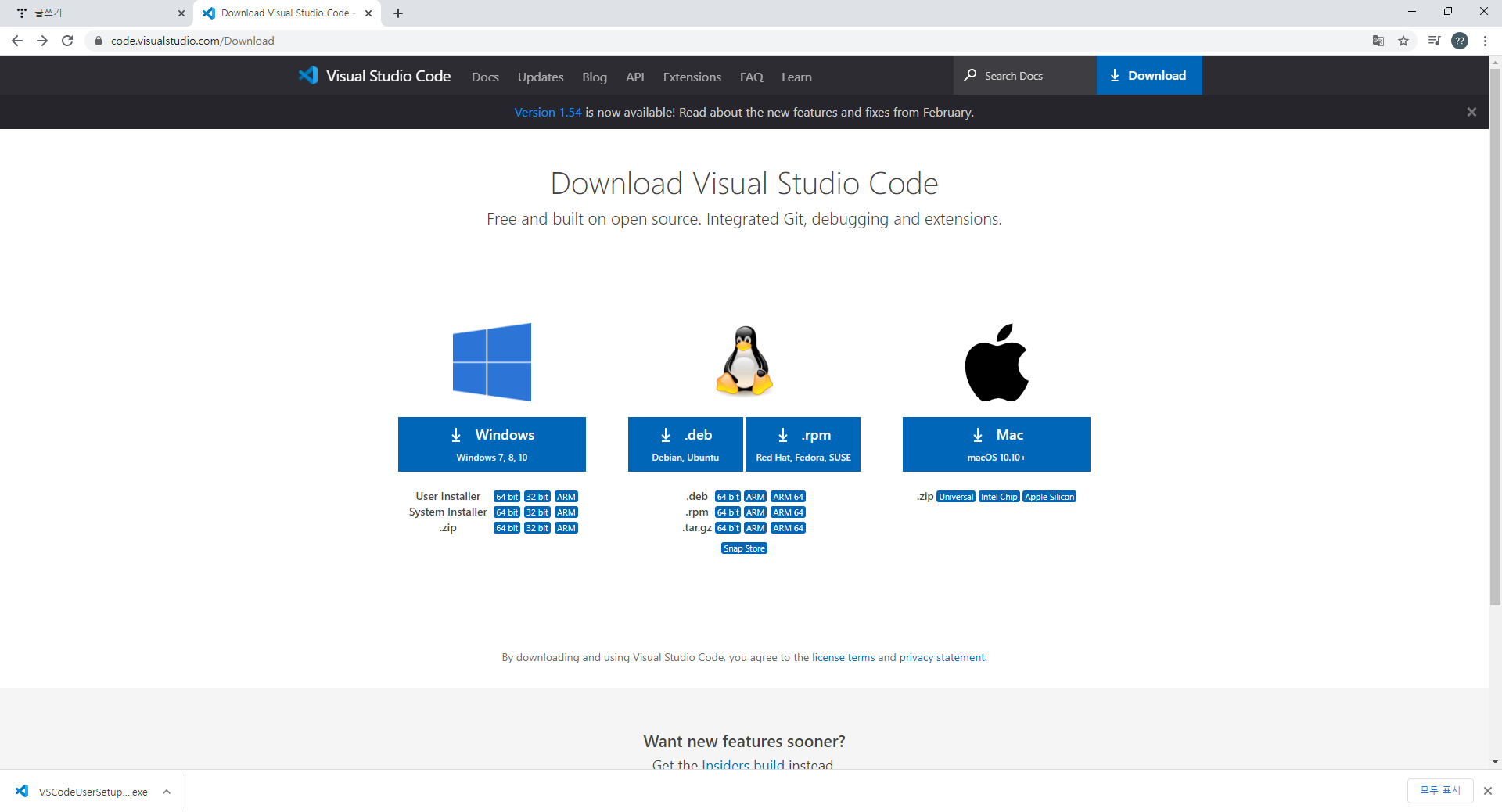This screenshot has width=1502, height=812.
Task: Choose System Installer ARM
Action: pos(566,512)
